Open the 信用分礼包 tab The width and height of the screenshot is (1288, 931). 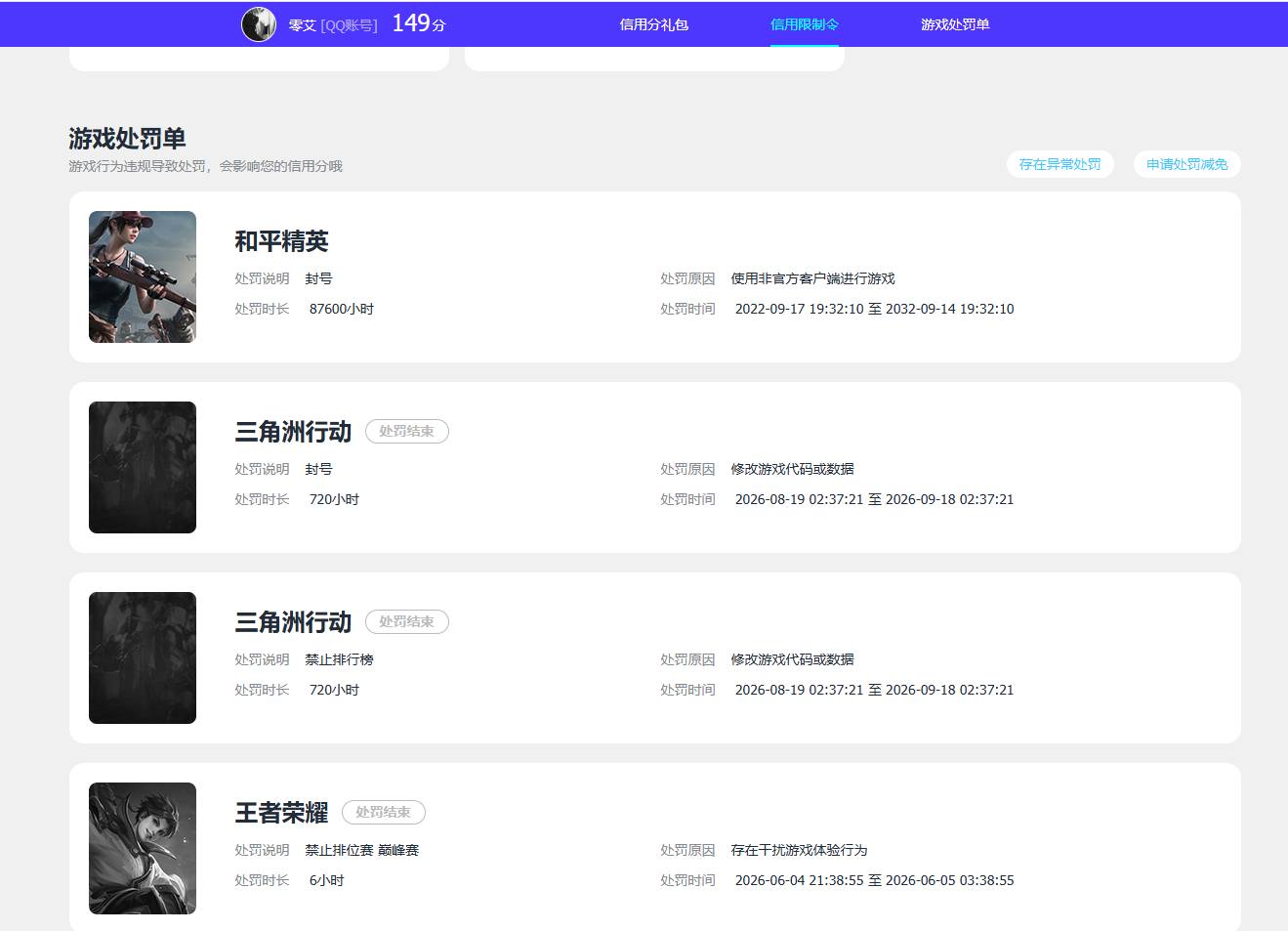tap(654, 24)
